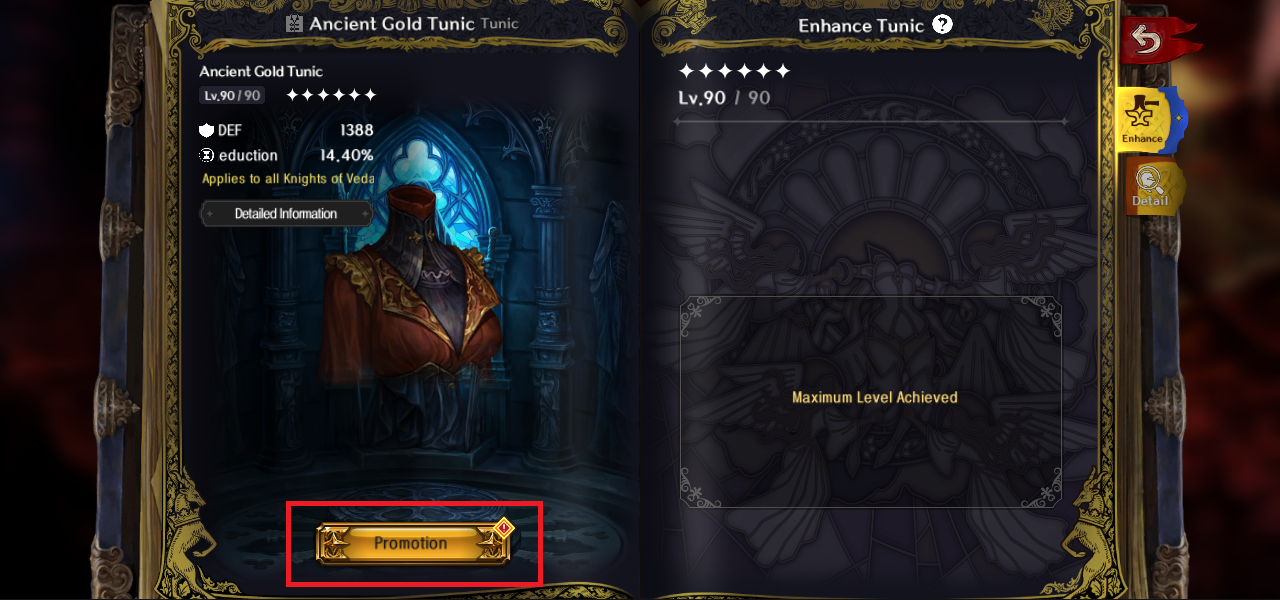Open the Enhance tab
This screenshot has width=1280, height=600.
(x=1143, y=119)
